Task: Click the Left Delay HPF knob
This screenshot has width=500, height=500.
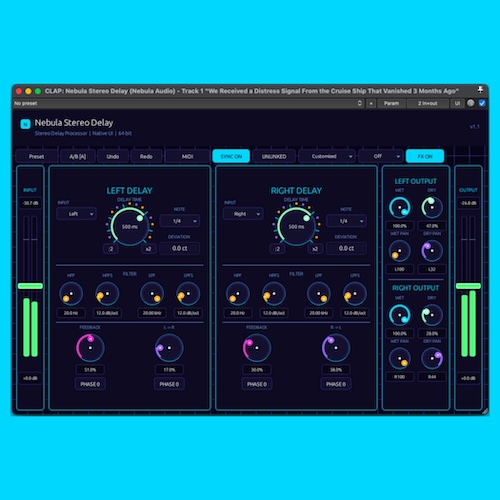Action: tap(71, 294)
